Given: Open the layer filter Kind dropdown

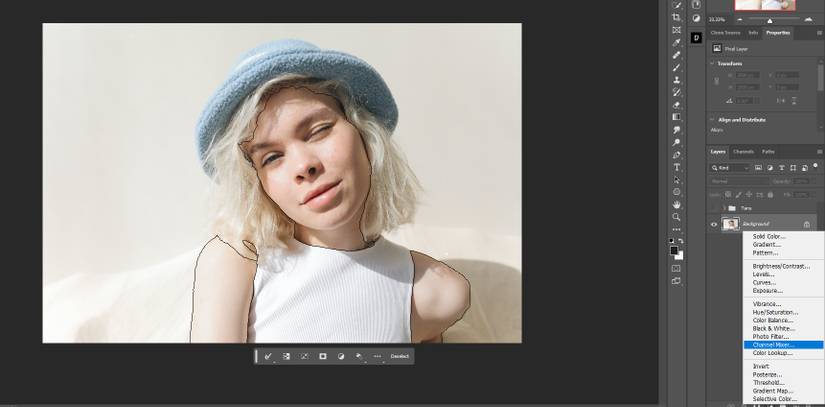Looking at the screenshot, I should (x=730, y=168).
